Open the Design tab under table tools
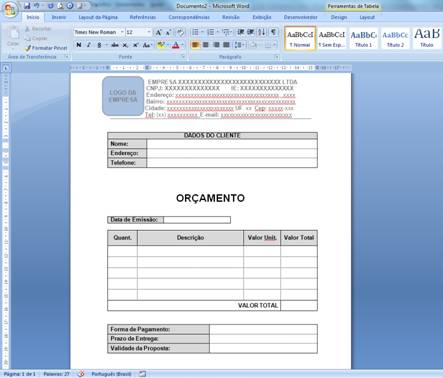This screenshot has height=378, width=443. coord(339,17)
